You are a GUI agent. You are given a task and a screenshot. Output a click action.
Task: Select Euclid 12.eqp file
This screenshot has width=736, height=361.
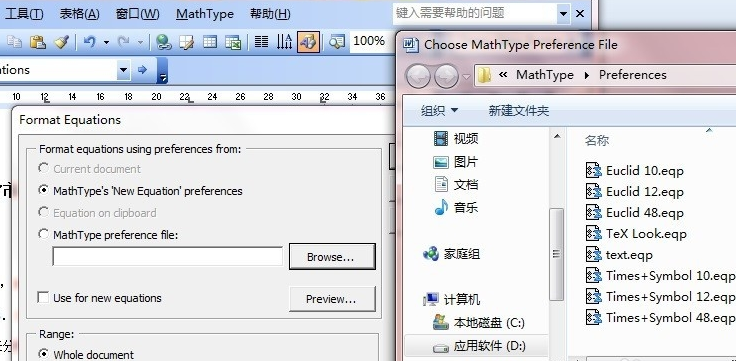635,192
